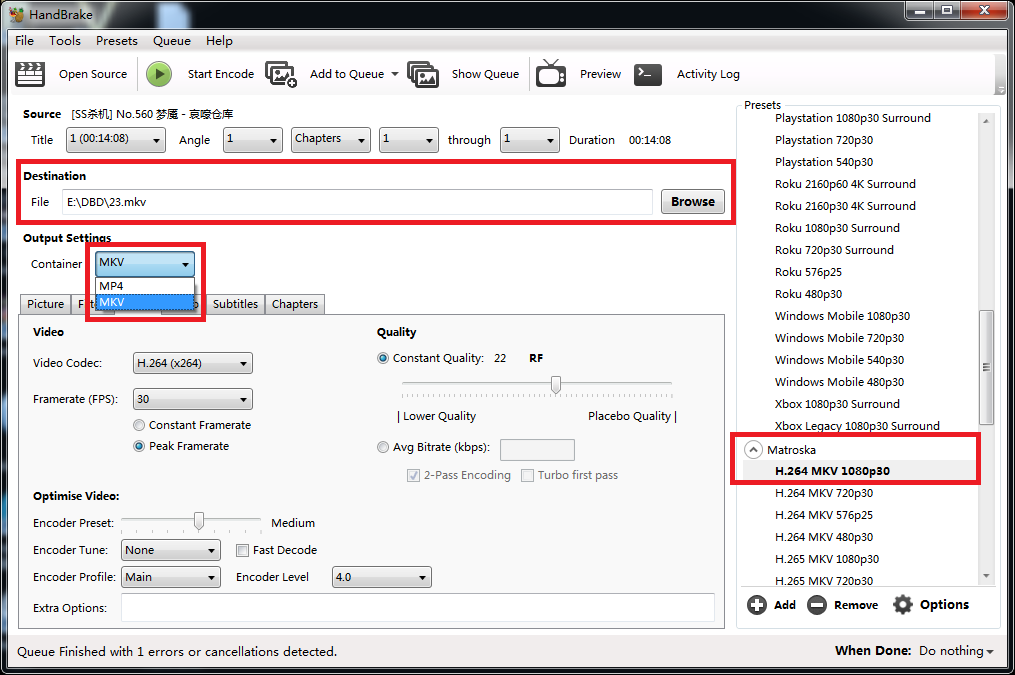
Task: Select preset Windows Mobile 480p30
Action: pos(839,382)
